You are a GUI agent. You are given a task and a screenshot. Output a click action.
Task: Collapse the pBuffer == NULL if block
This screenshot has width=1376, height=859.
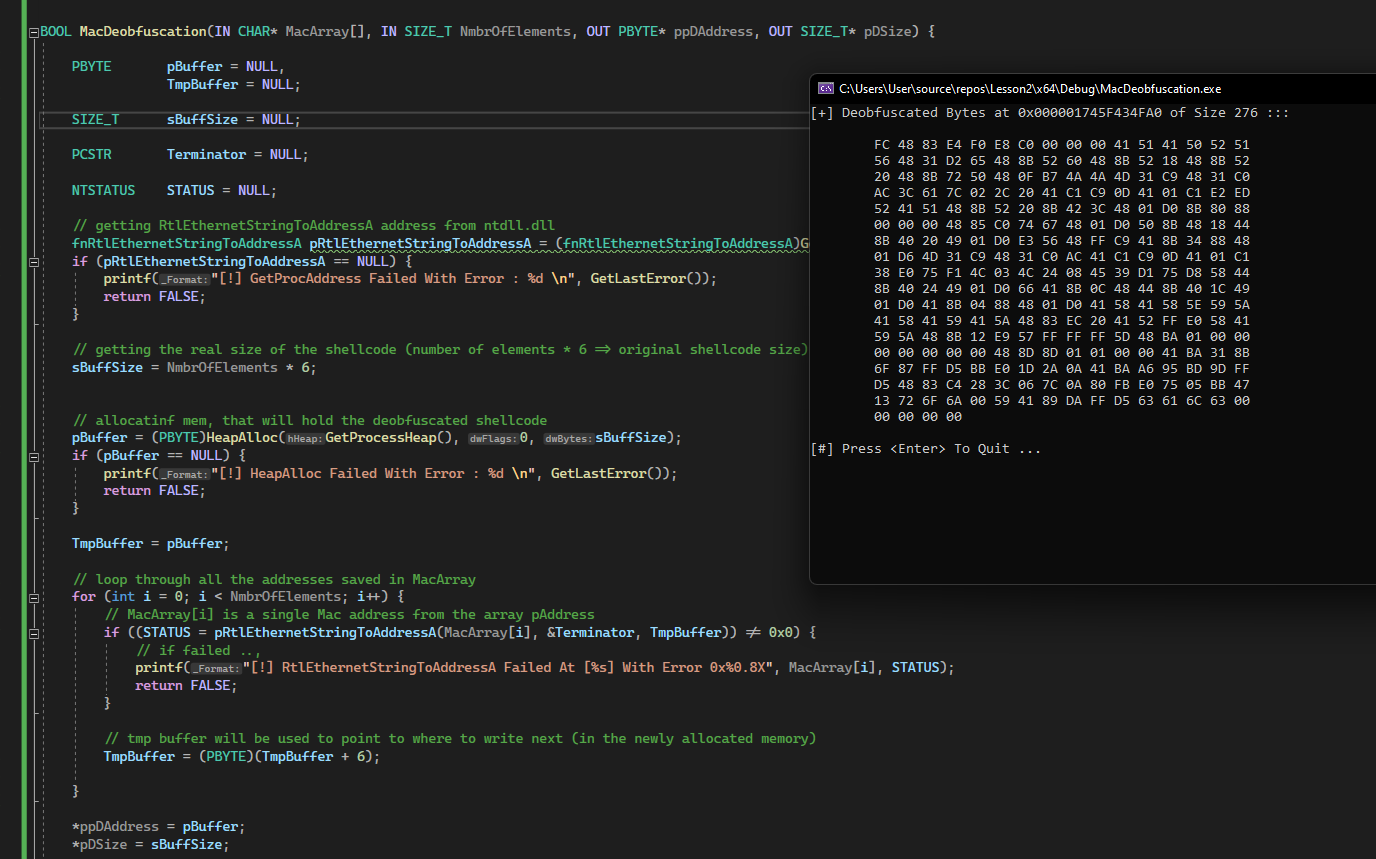[x=34, y=456]
